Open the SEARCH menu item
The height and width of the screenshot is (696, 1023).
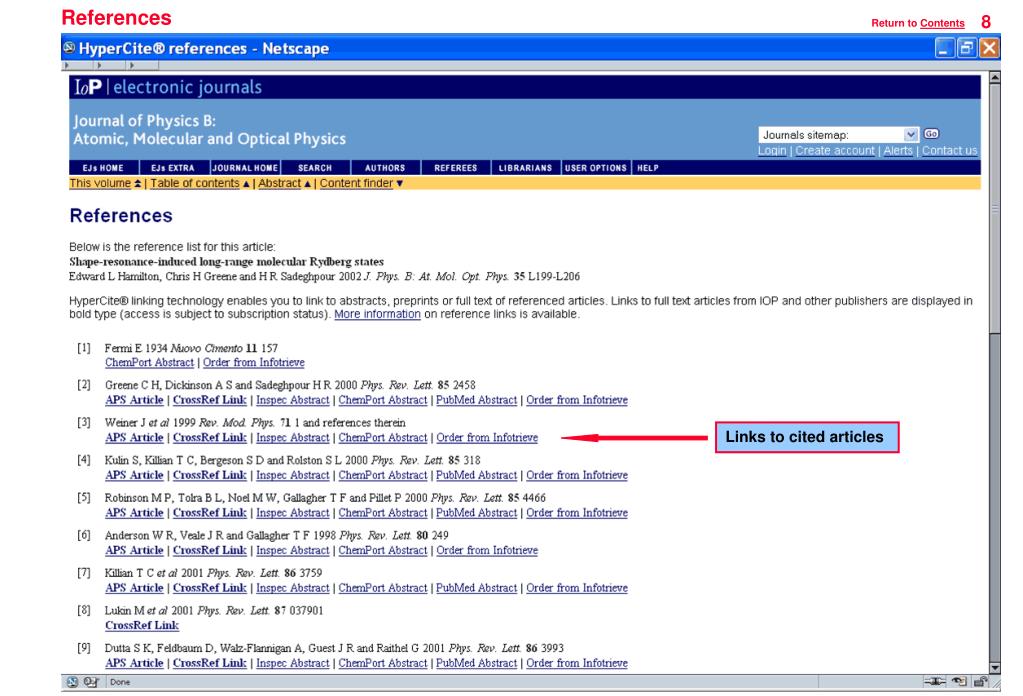point(315,168)
